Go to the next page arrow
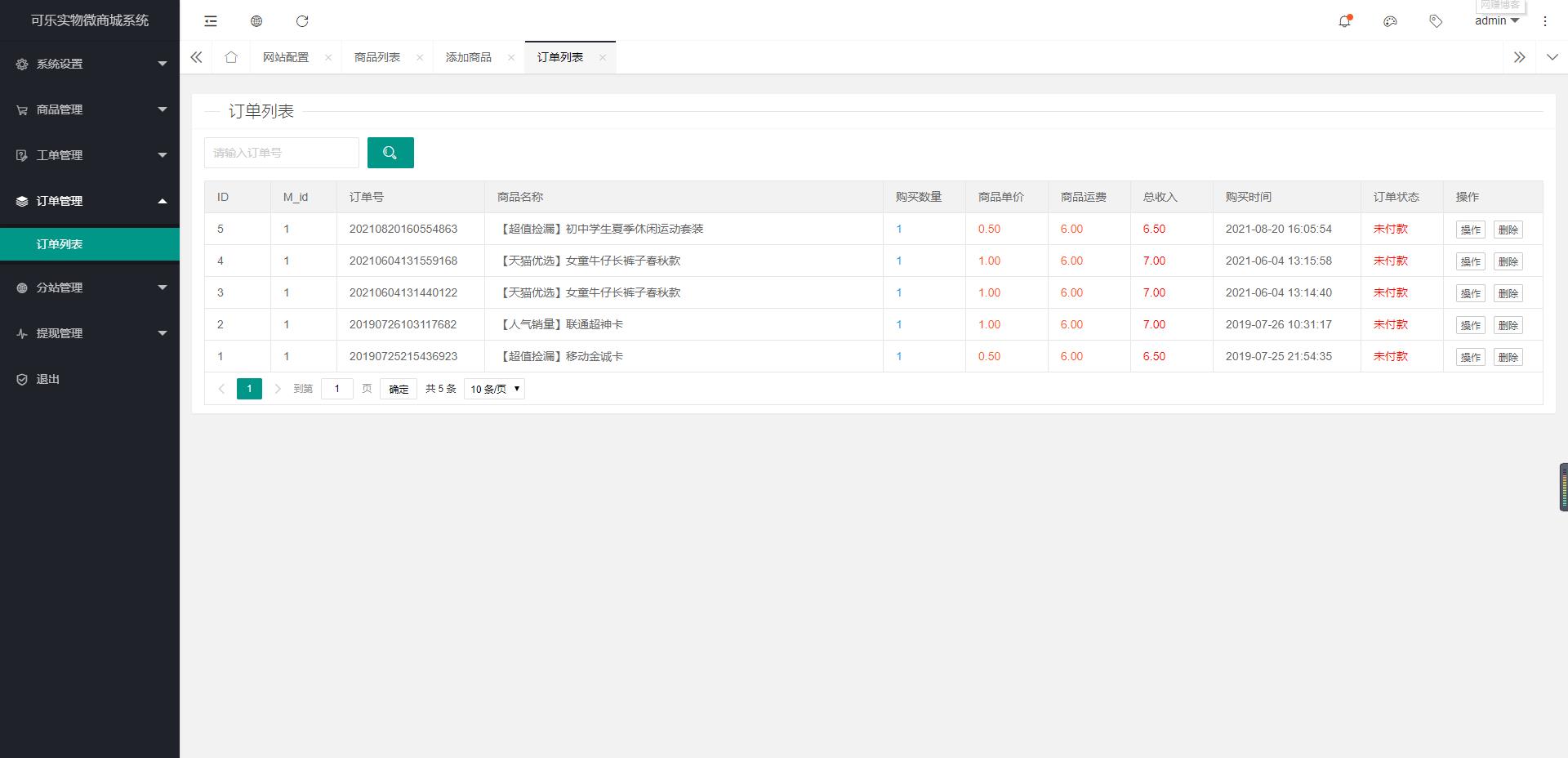Screen dimensions: 1568x758 (x=278, y=389)
